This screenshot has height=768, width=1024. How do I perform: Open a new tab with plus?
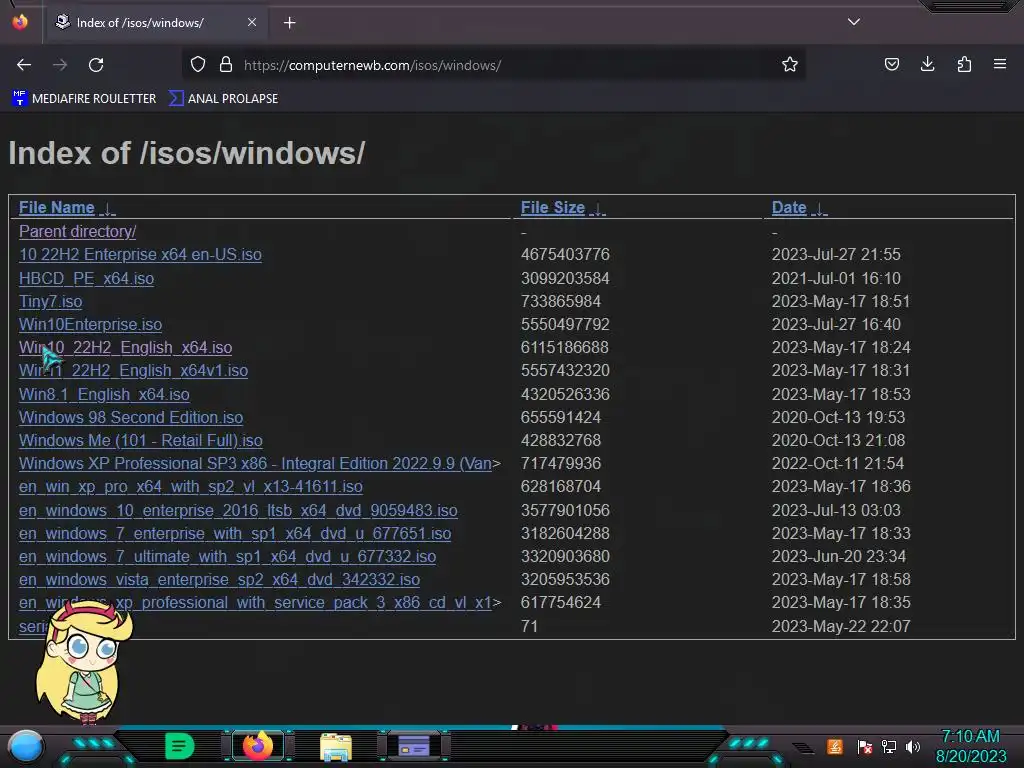coord(289,23)
